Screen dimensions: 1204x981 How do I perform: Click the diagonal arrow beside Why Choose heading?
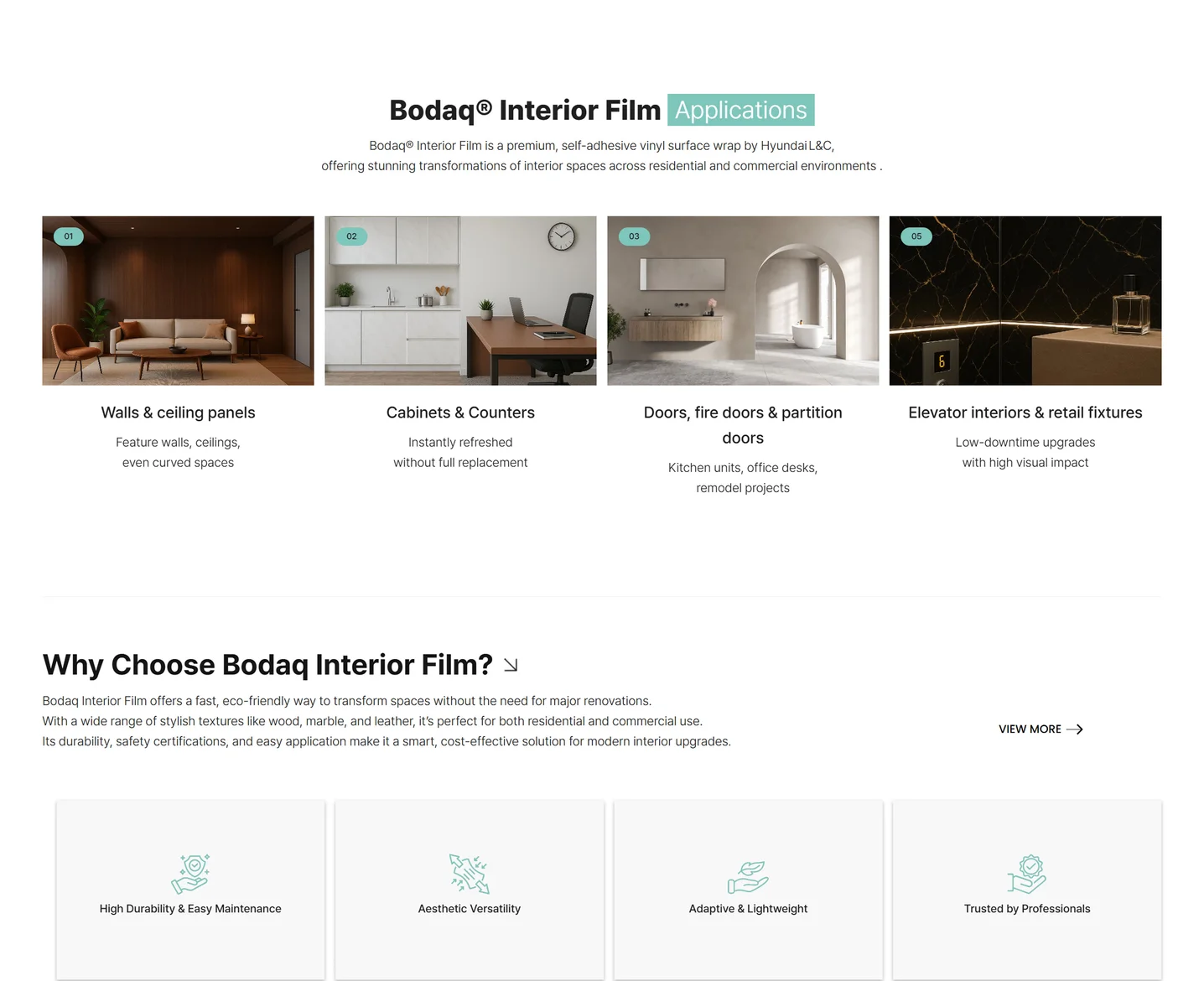pos(511,665)
